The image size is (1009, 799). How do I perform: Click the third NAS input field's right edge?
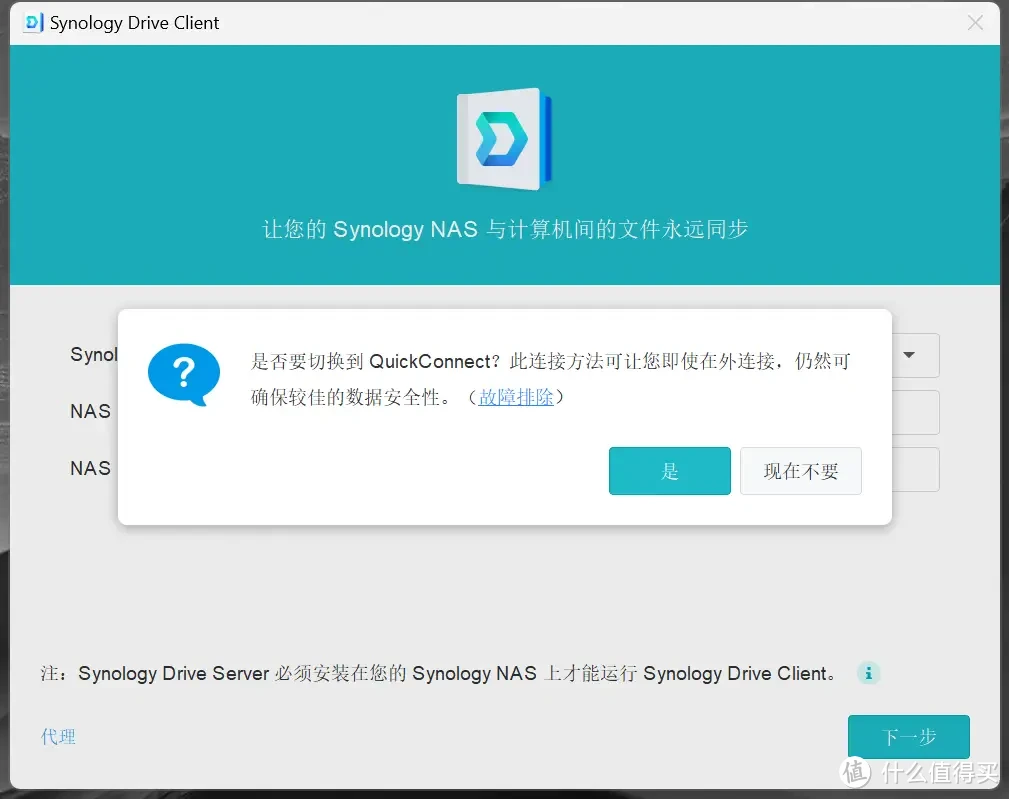click(x=916, y=470)
